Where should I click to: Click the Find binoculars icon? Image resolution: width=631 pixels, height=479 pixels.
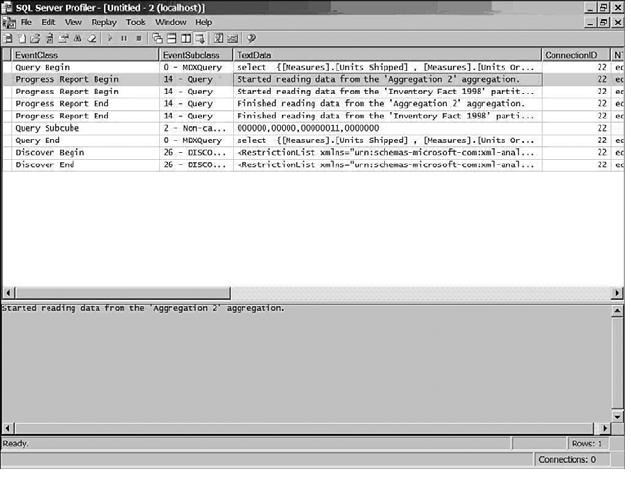click(78, 39)
